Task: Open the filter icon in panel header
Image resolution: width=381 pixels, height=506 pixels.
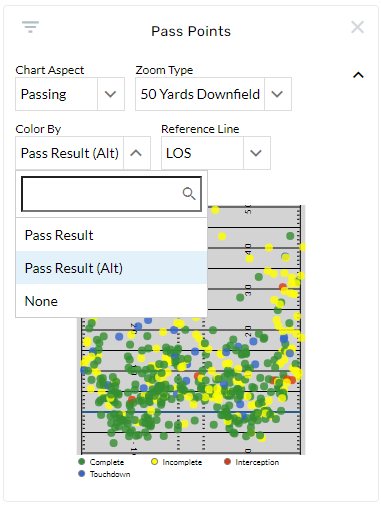Action: [x=30, y=27]
